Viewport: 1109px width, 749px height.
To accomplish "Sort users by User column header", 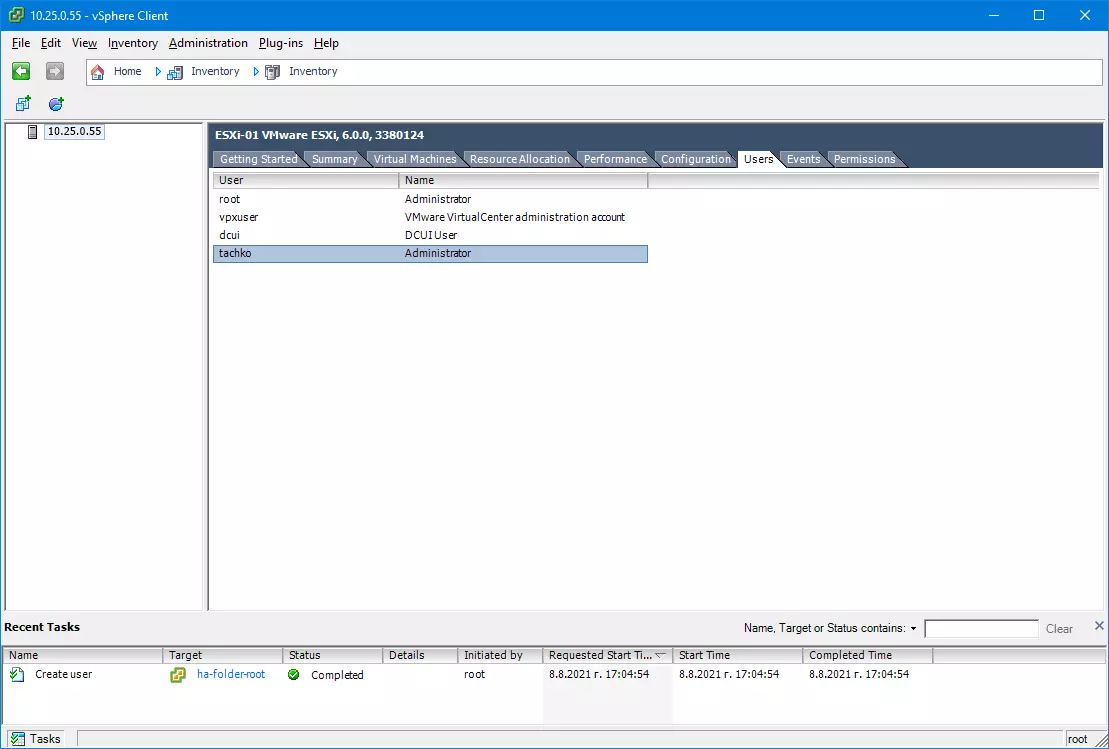I will coord(306,180).
